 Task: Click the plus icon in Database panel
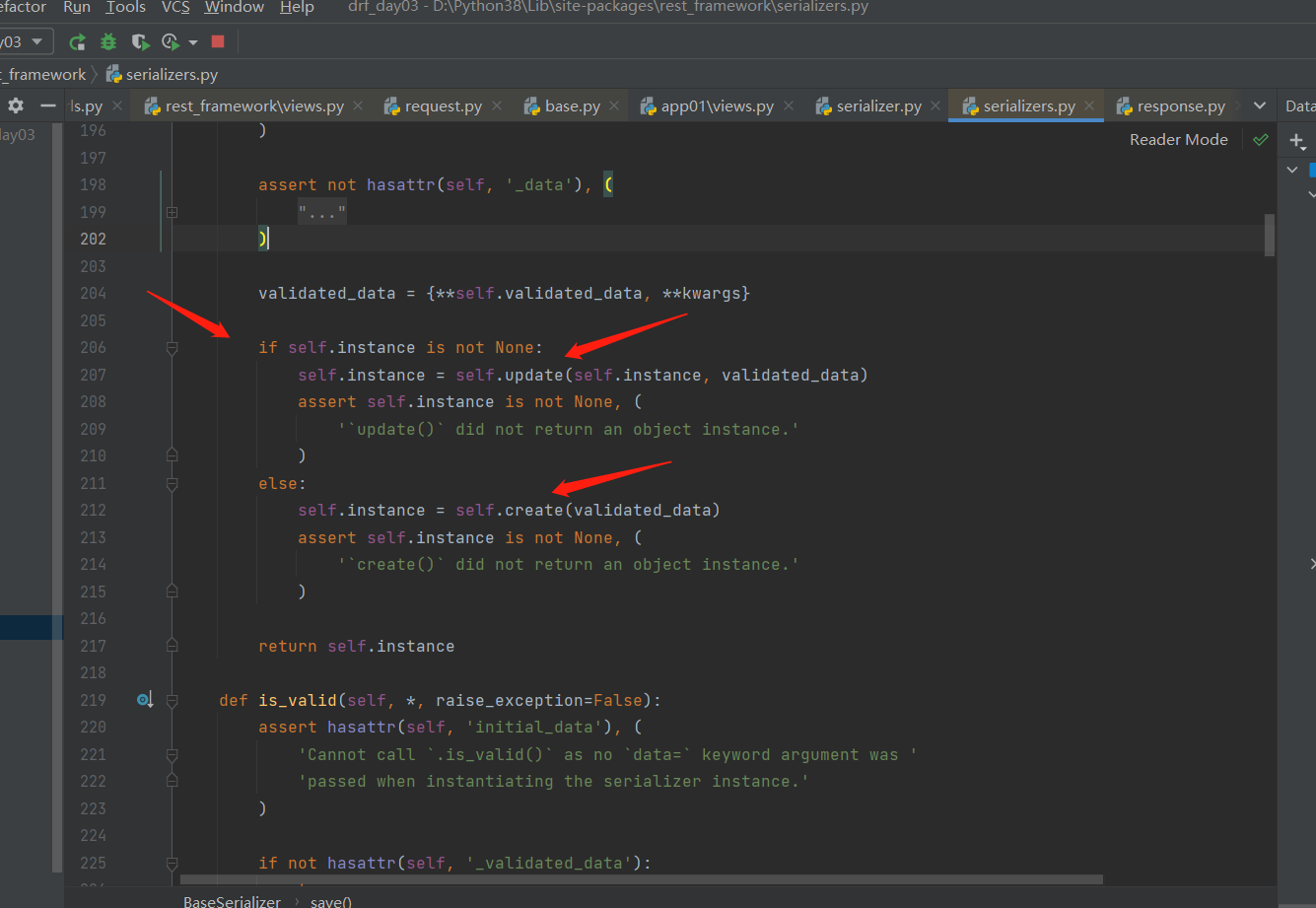tap(1297, 141)
